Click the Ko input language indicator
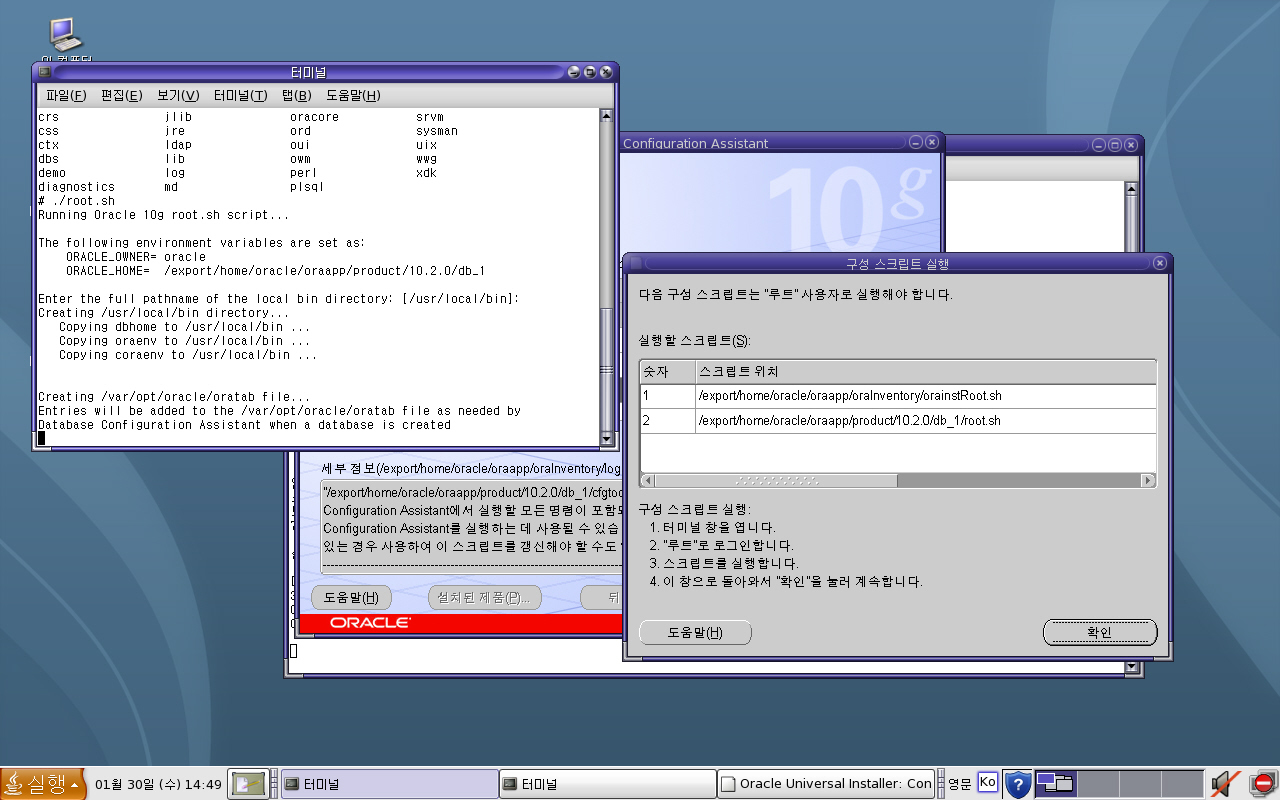This screenshot has width=1280, height=800. tap(987, 782)
